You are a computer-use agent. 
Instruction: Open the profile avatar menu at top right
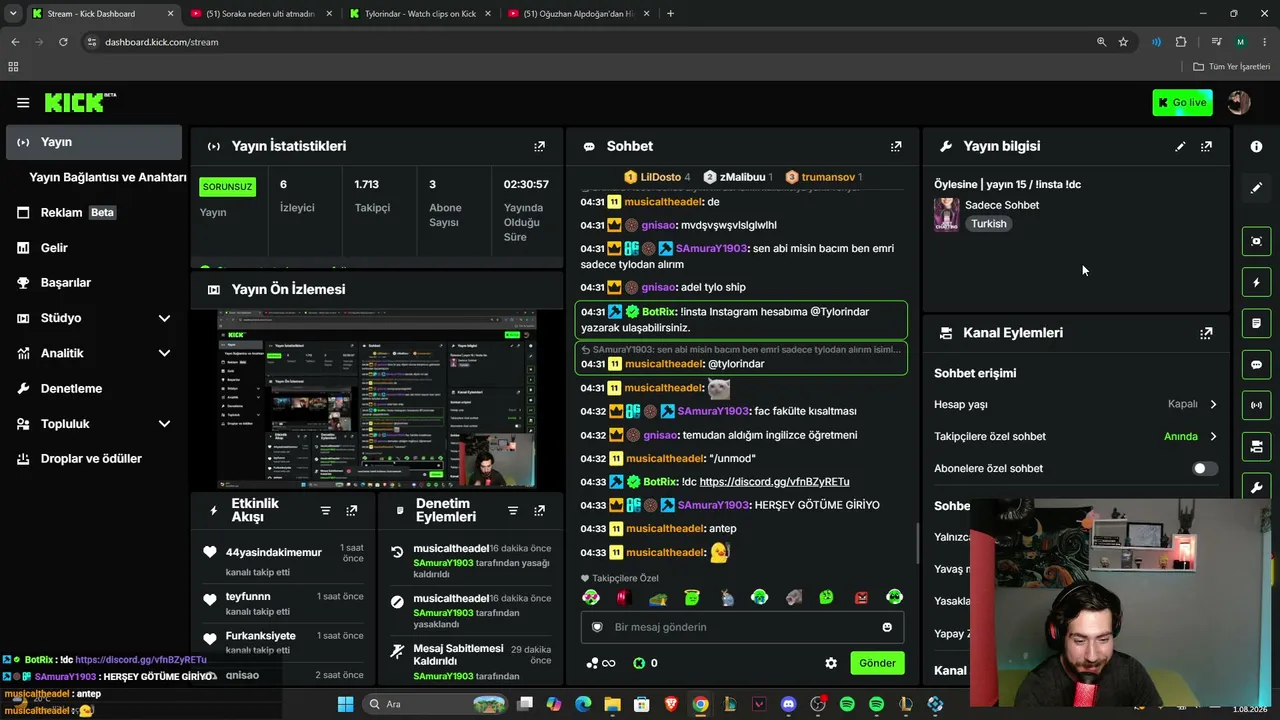(1239, 103)
